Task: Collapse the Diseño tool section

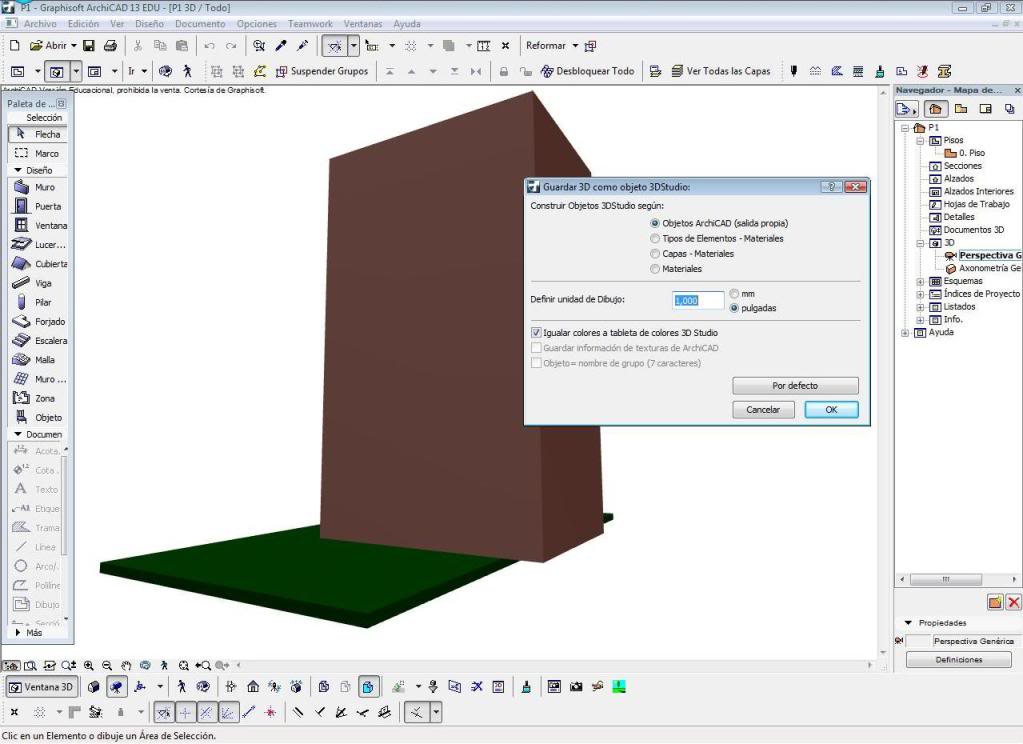Action: click(18, 170)
